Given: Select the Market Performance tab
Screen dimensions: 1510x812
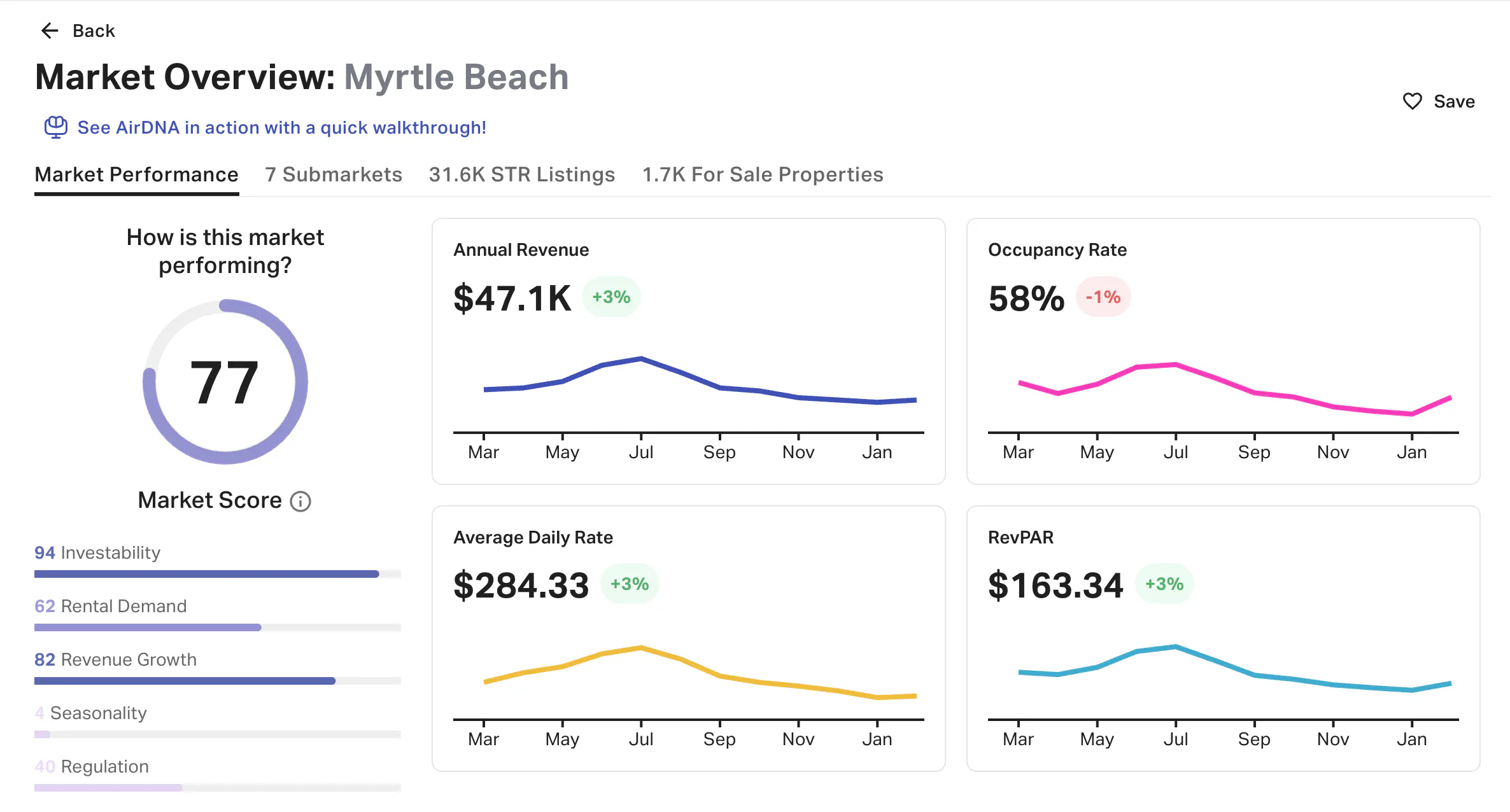Looking at the screenshot, I should (136, 174).
